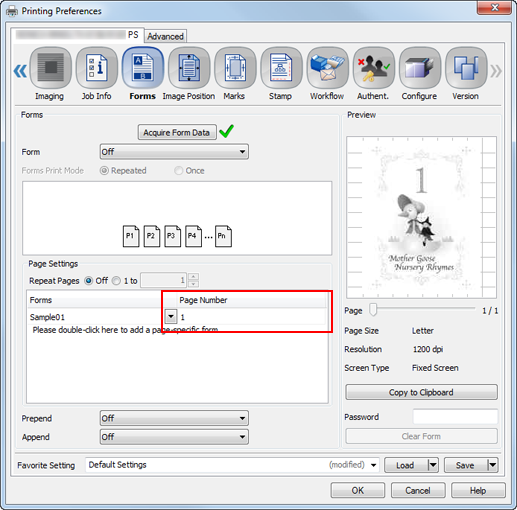Go to previous toolbar icons with left chevron

click(x=20, y=71)
